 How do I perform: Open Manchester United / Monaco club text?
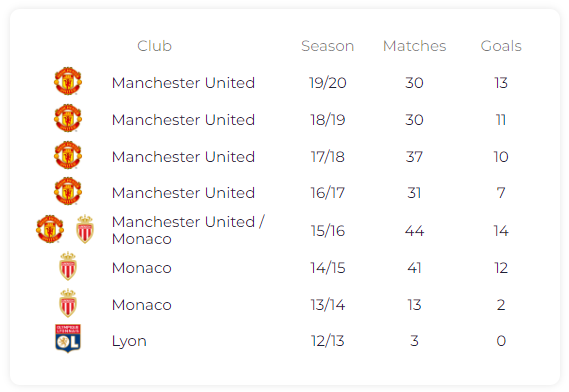188,230
